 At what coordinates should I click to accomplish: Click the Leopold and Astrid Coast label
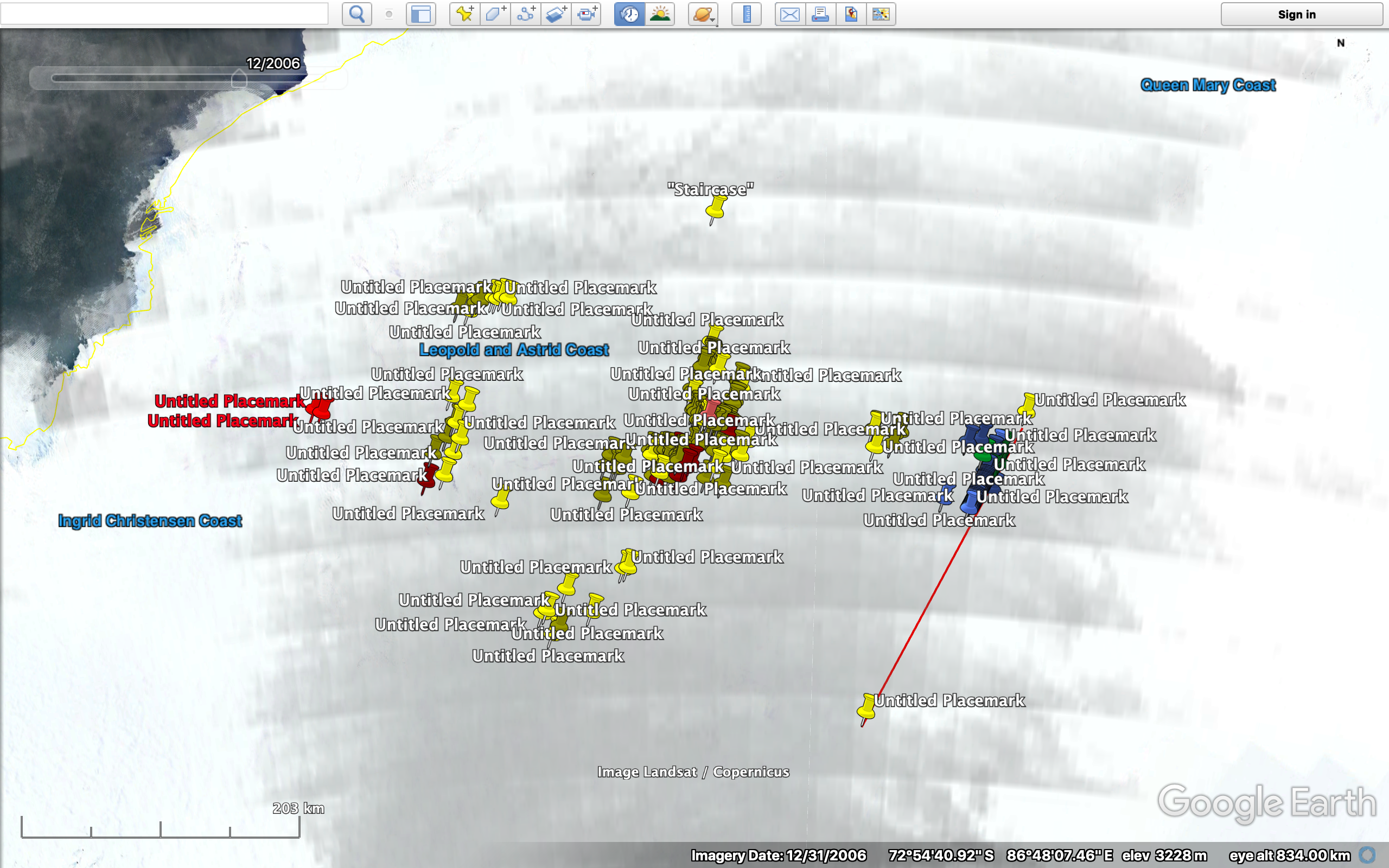(x=514, y=349)
